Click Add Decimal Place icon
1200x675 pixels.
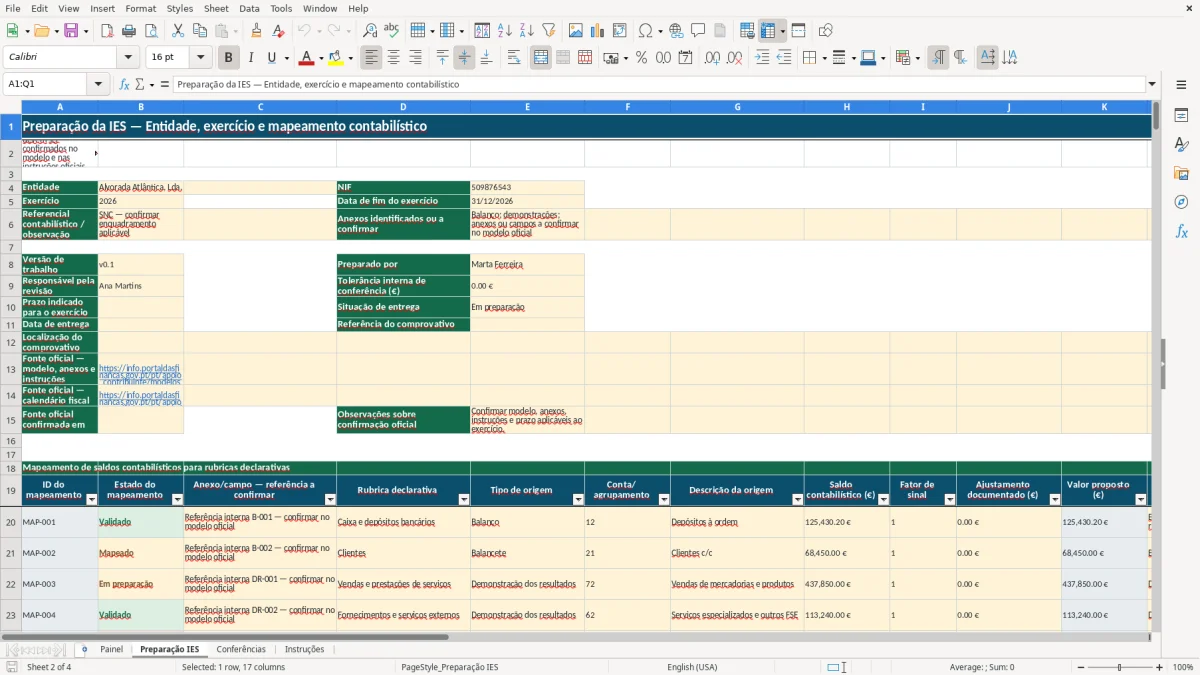click(x=712, y=58)
